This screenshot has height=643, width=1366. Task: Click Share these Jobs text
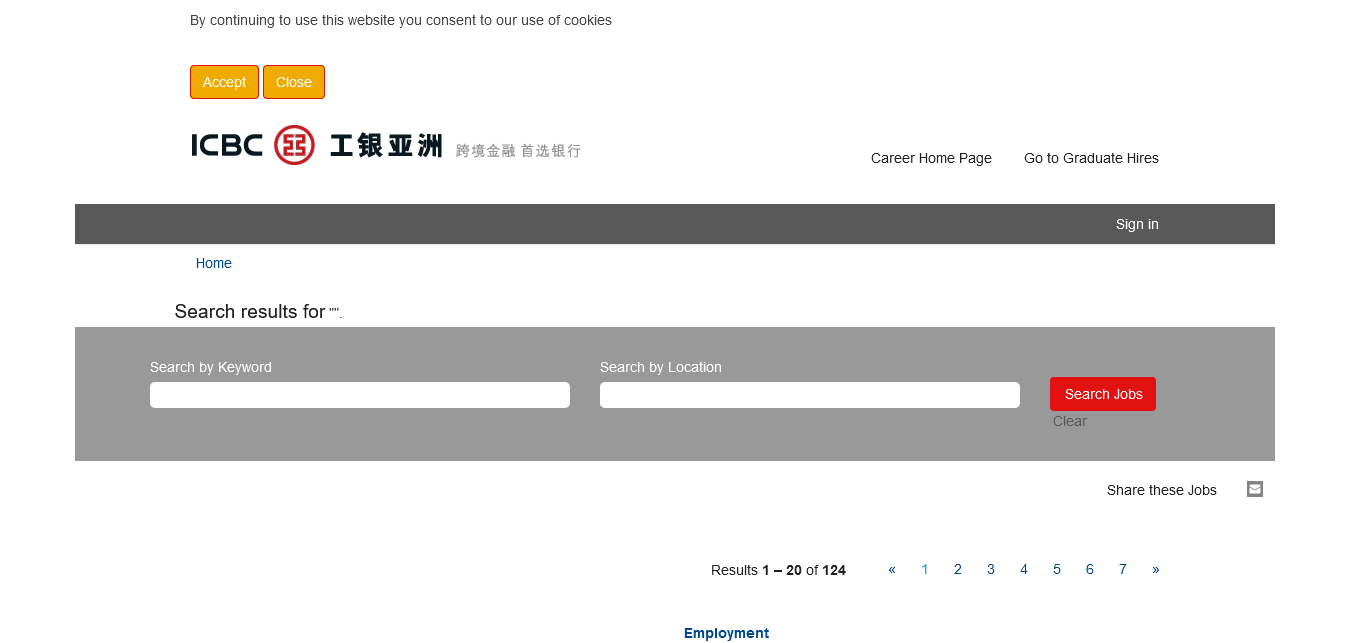click(1161, 490)
